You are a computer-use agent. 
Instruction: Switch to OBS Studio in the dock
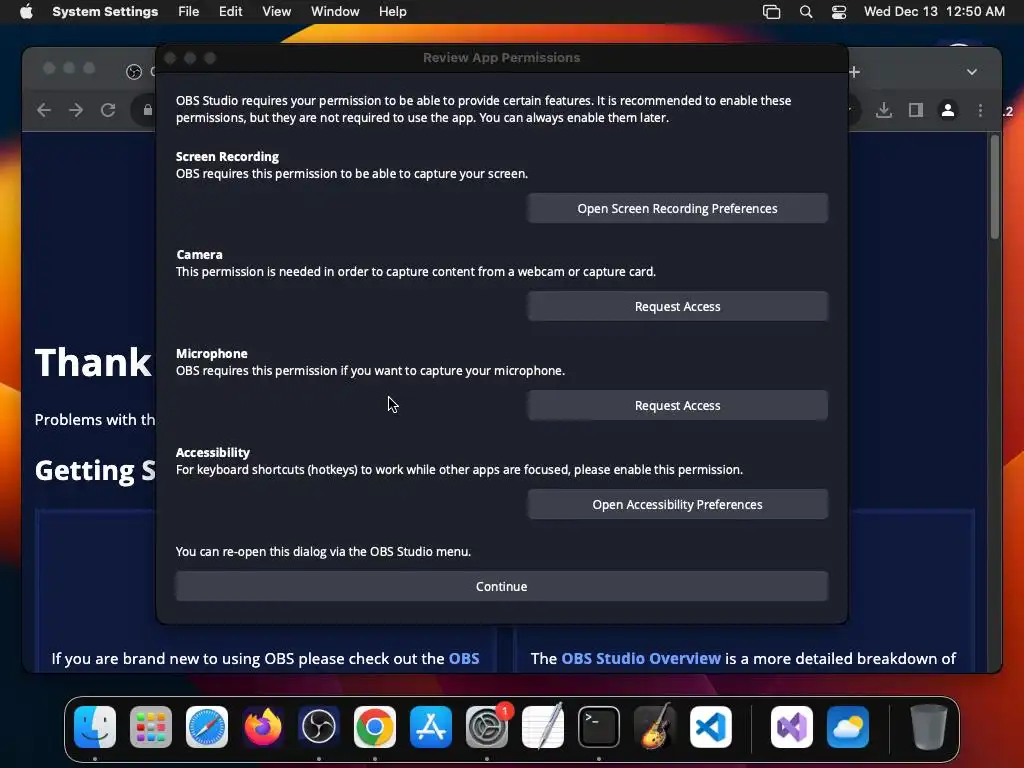tap(319, 727)
